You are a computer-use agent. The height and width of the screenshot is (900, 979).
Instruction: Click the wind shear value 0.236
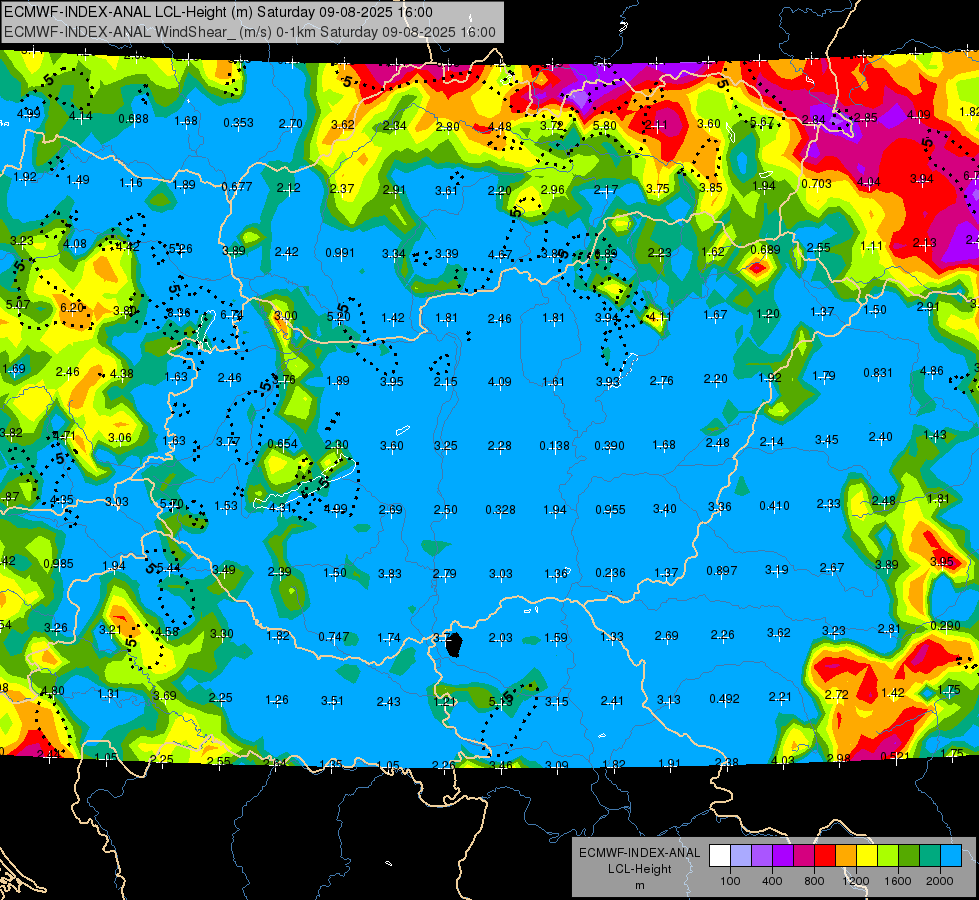tap(610, 573)
